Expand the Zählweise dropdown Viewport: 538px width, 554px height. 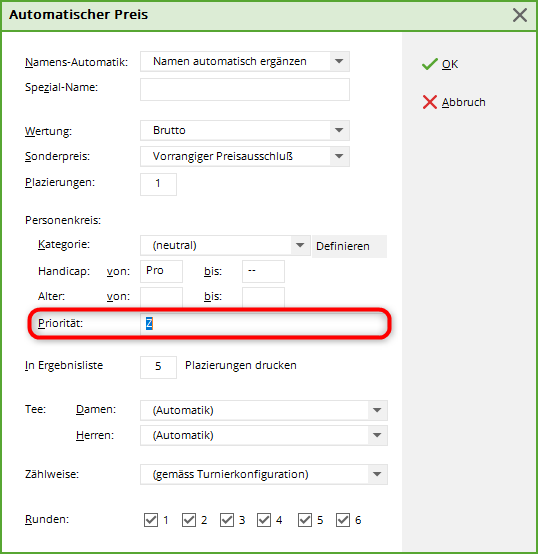(x=377, y=474)
